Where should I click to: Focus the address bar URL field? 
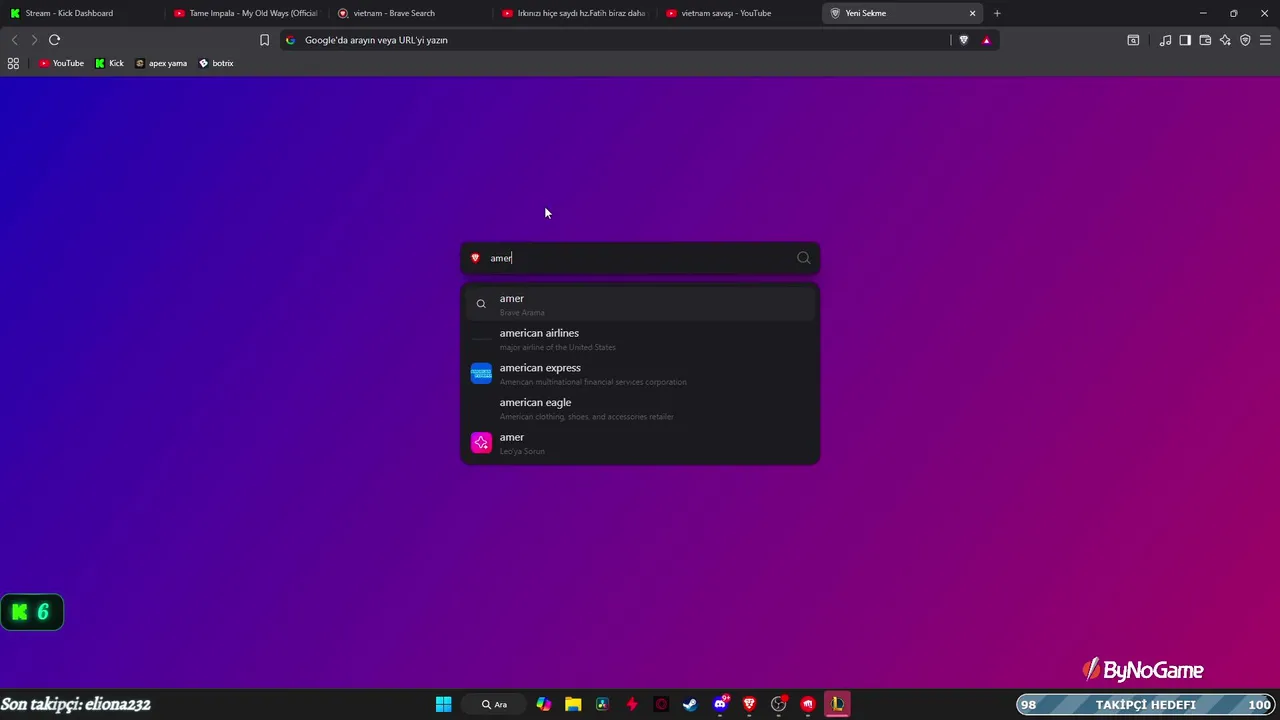pos(615,40)
